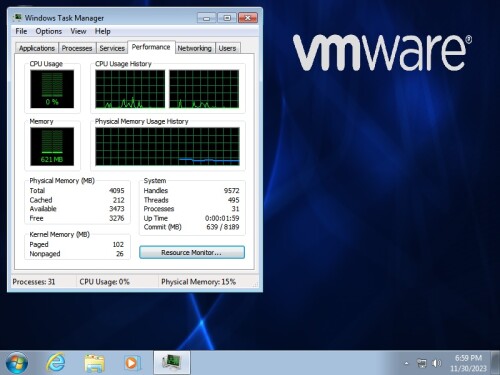Viewport: 500px width, 375px height.
Task: Open the File menu
Action: [21, 31]
